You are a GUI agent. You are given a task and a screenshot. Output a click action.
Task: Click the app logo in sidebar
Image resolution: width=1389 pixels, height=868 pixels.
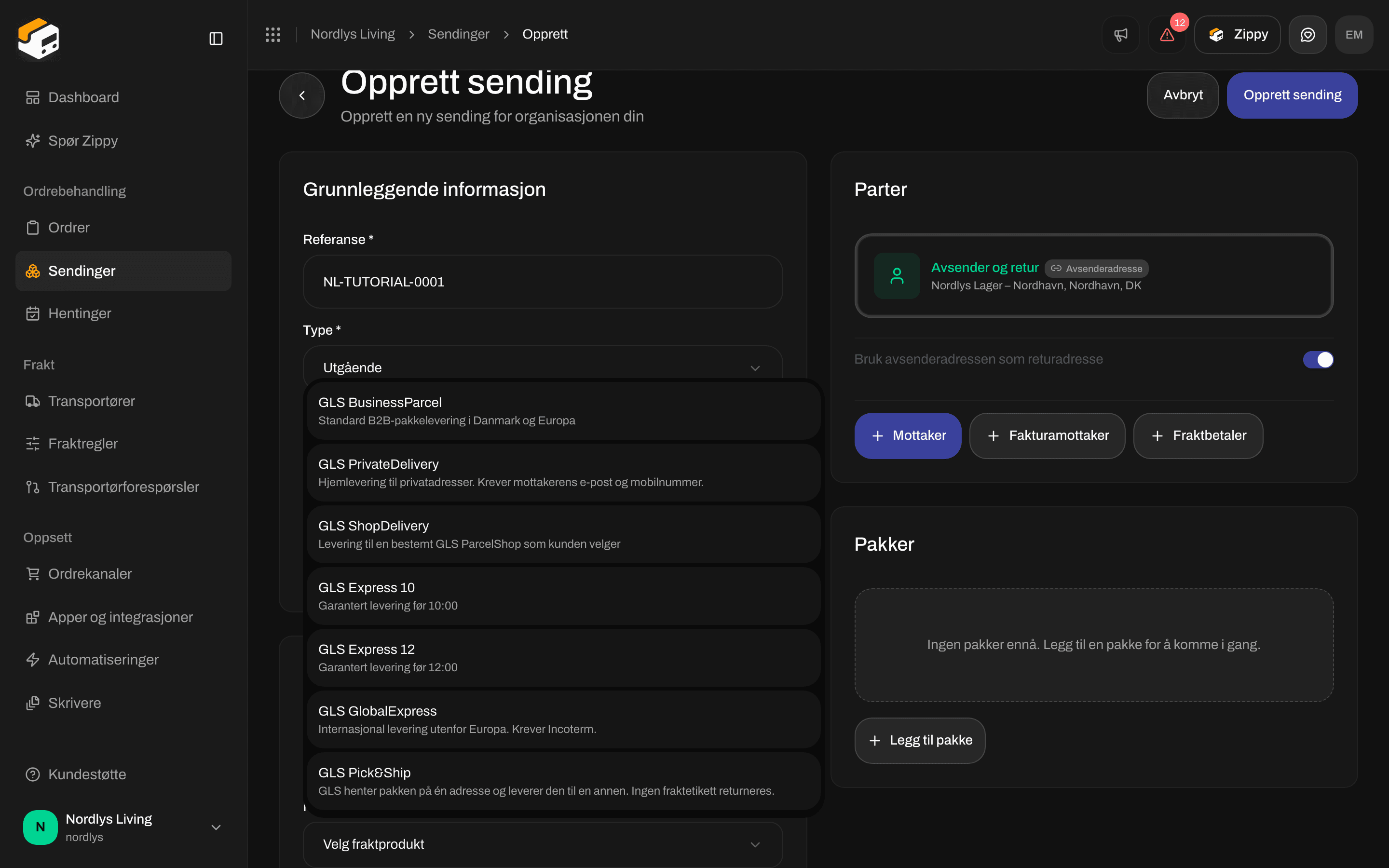[x=39, y=39]
